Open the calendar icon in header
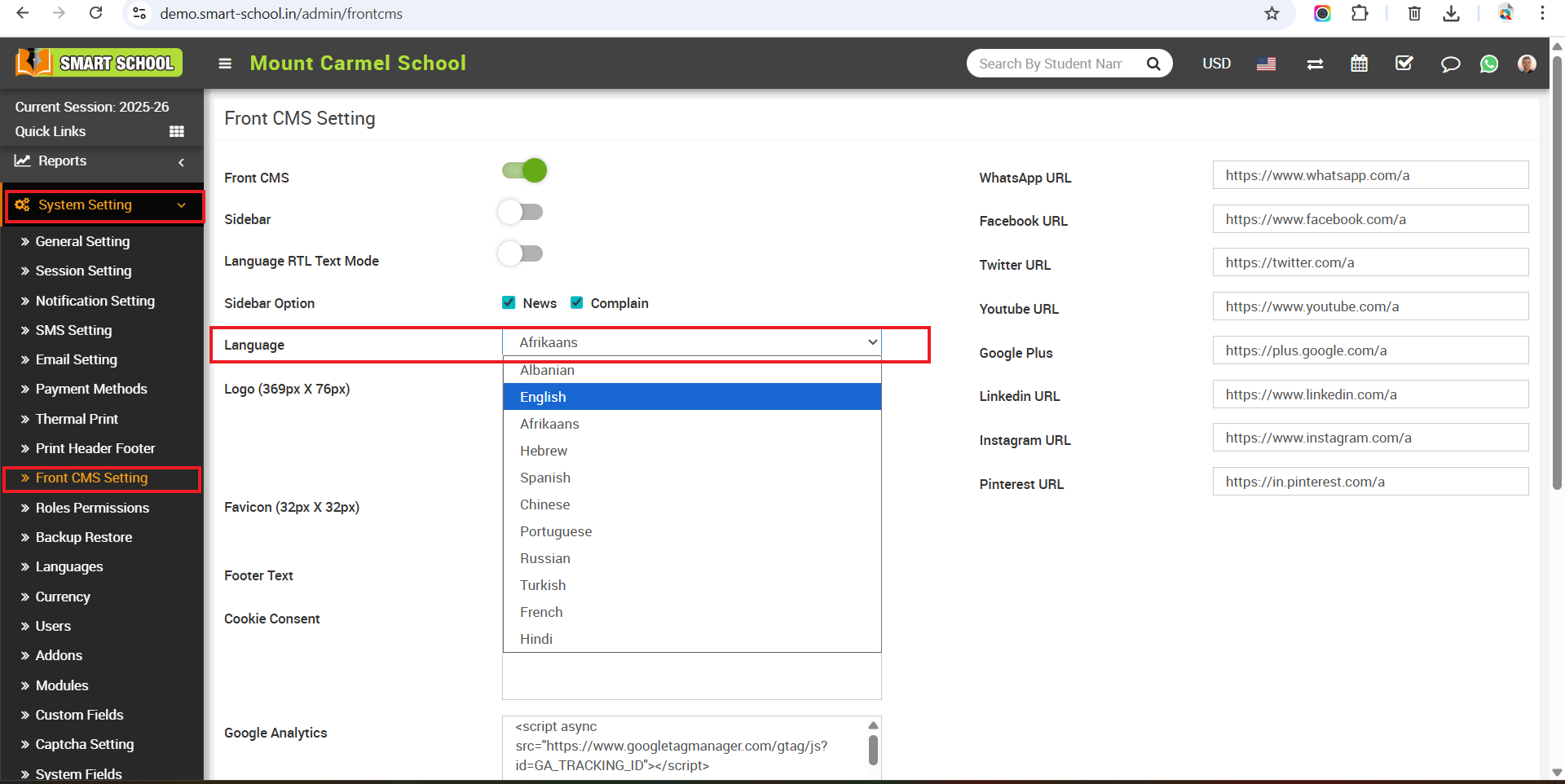Image resolution: width=1565 pixels, height=784 pixels. [x=1359, y=64]
